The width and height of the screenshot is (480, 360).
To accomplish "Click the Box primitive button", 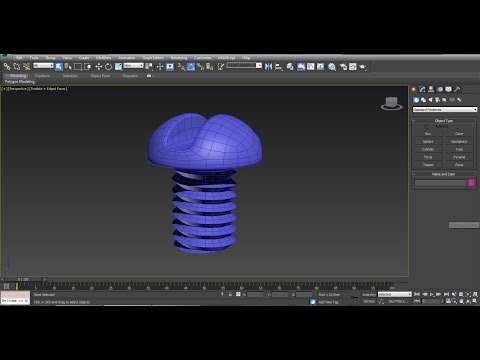I will click(428, 134).
